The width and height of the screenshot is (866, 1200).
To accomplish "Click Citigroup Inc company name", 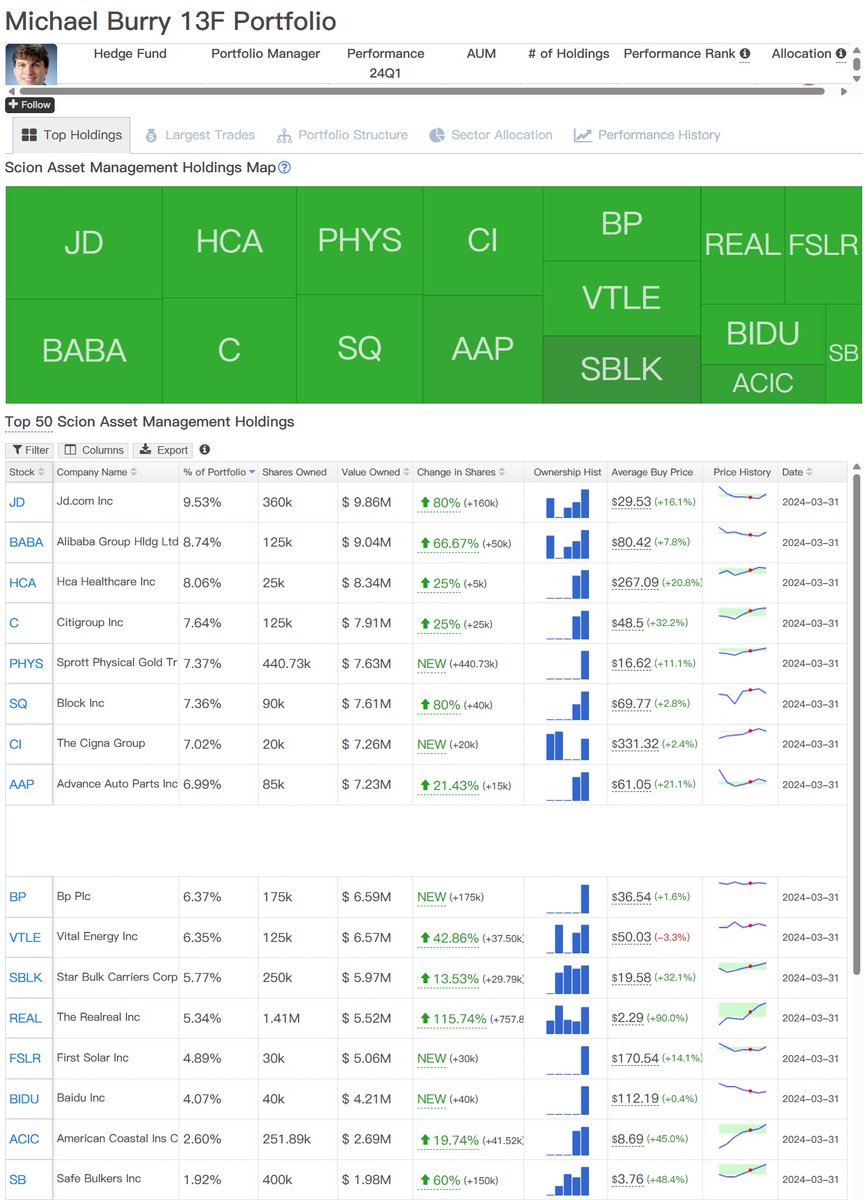I will (90, 622).
